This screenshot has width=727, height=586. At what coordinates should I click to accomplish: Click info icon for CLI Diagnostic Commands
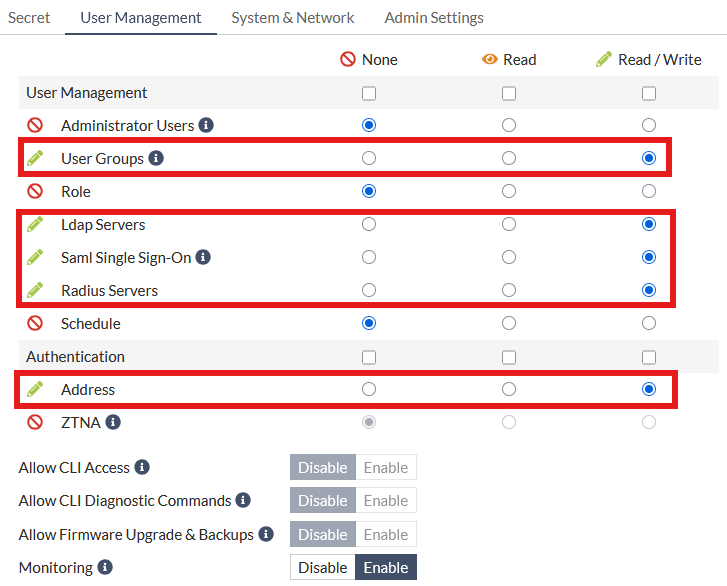coord(243,500)
